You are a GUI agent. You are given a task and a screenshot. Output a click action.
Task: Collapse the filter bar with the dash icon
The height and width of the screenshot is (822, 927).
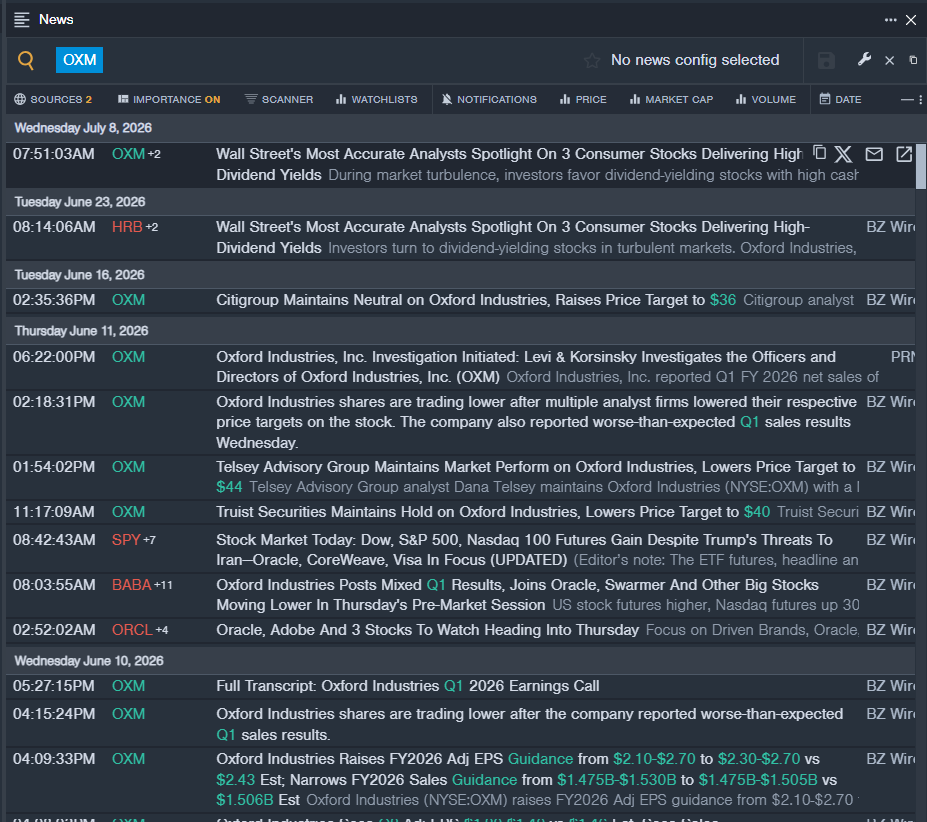coord(907,100)
